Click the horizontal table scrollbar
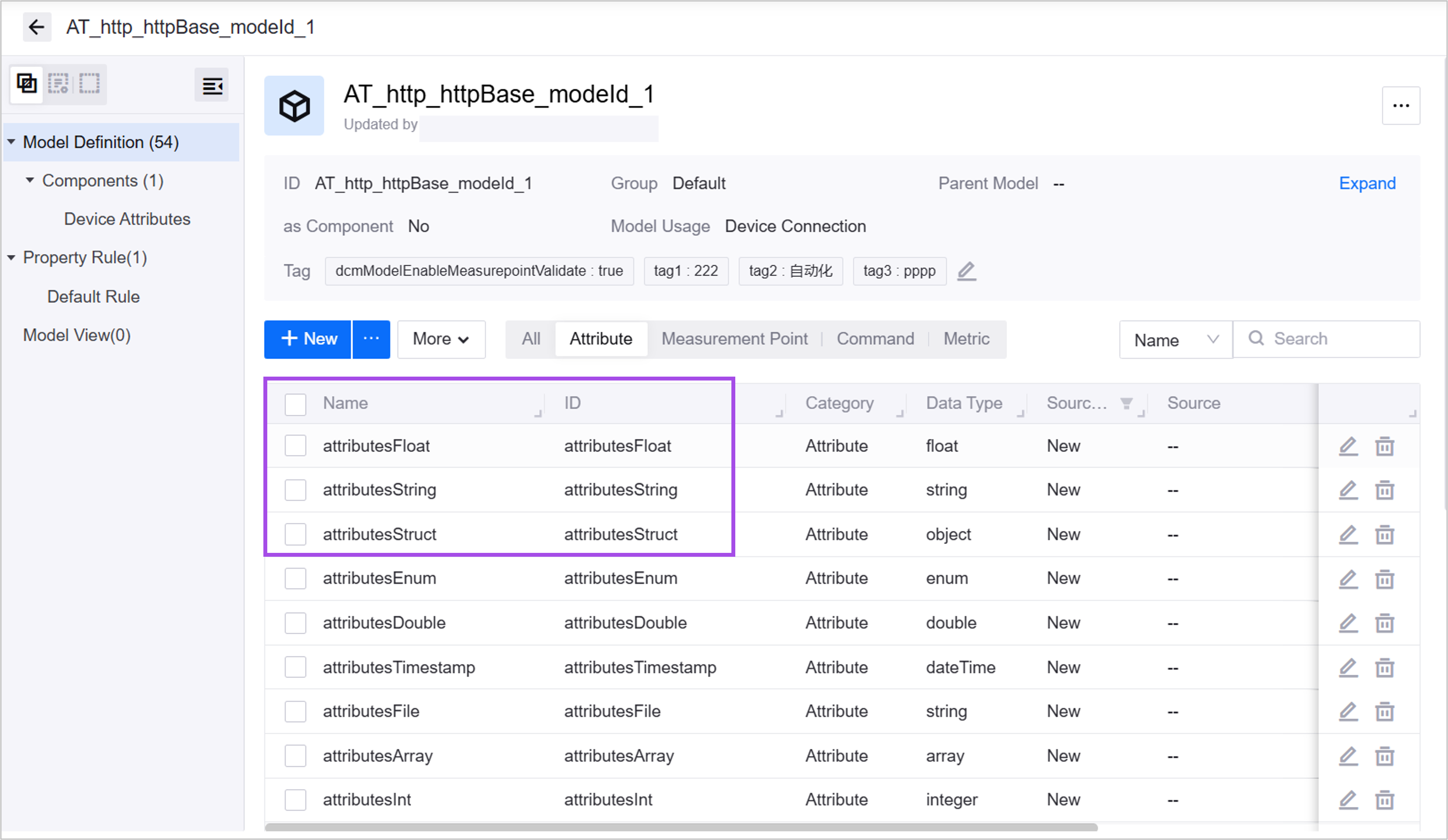1448x840 pixels. click(681, 828)
